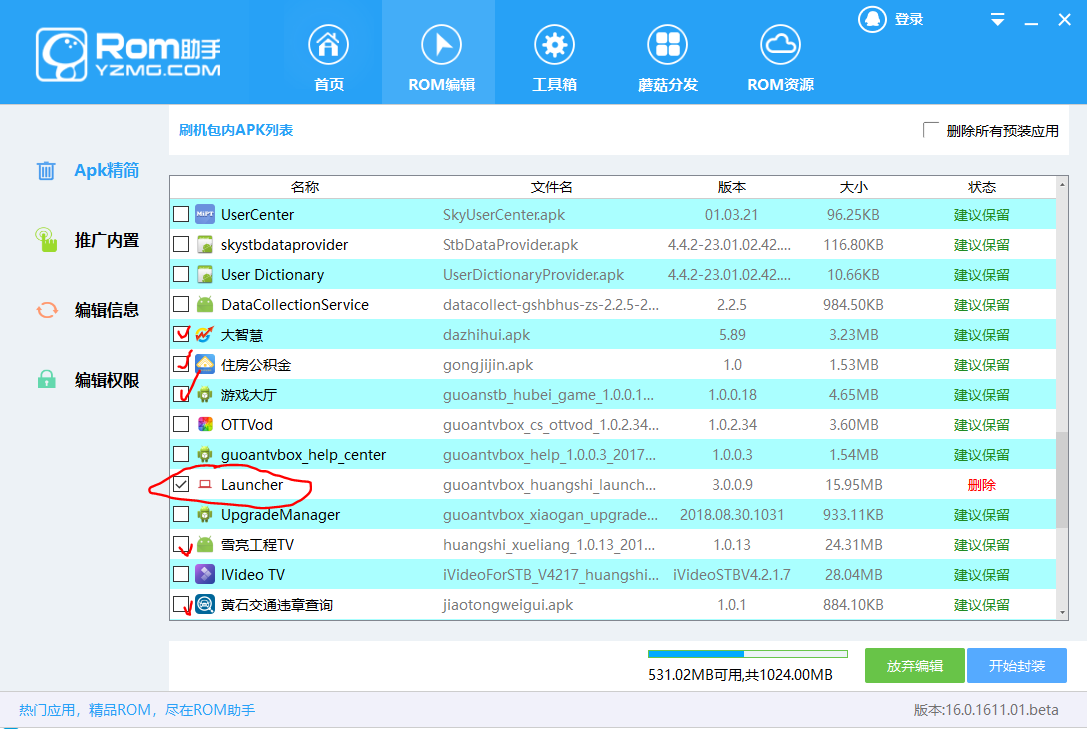Image resolution: width=1087 pixels, height=729 pixels.
Task: Click the IVideo TV app icon
Action: (205, 574)
